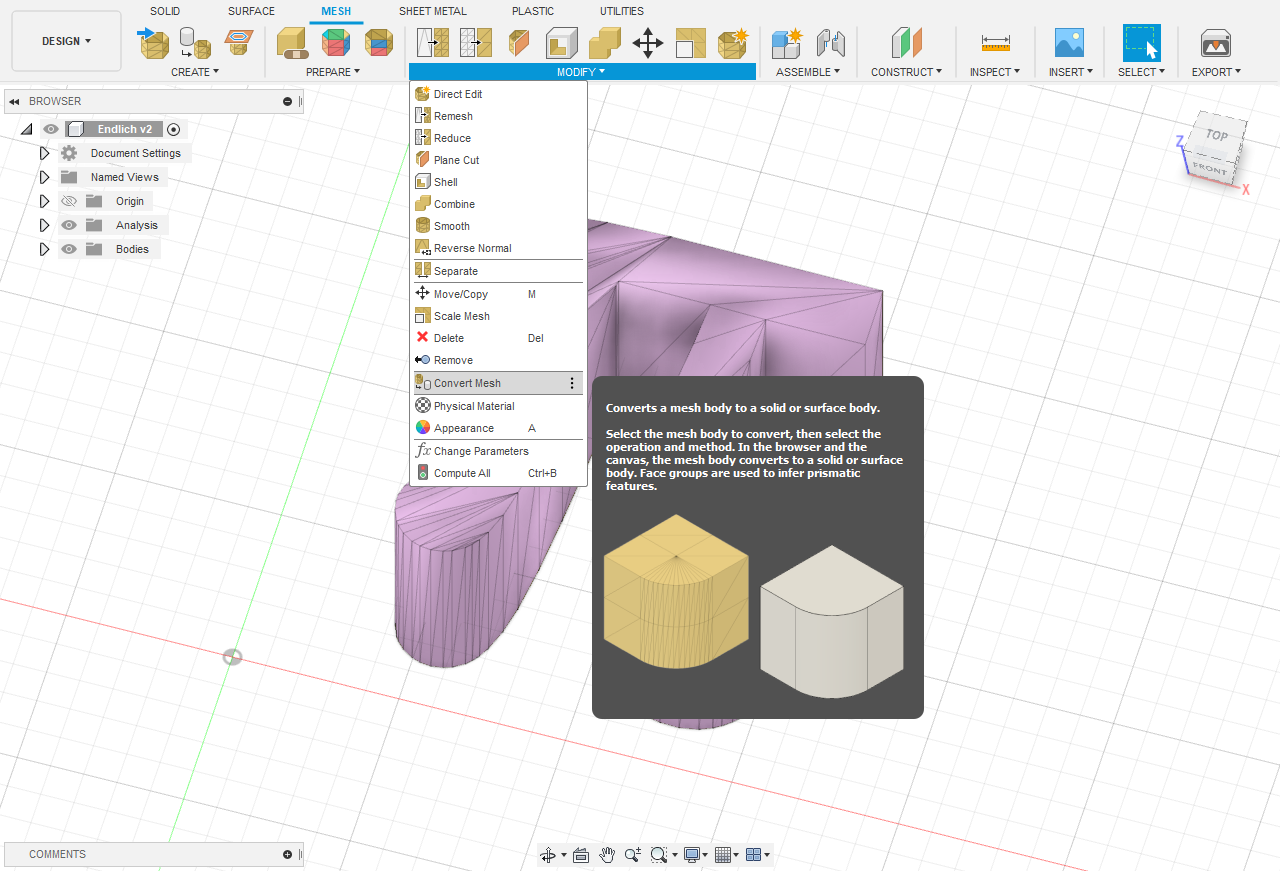The width and height of the screenshot is (1280, 871).
Task: Click the New Component icon in Assemble group
Action: (x=787, y=43)
